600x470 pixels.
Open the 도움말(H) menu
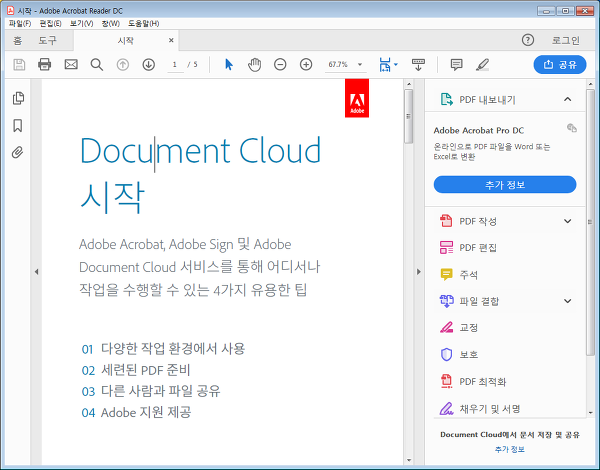click(143, 23)
